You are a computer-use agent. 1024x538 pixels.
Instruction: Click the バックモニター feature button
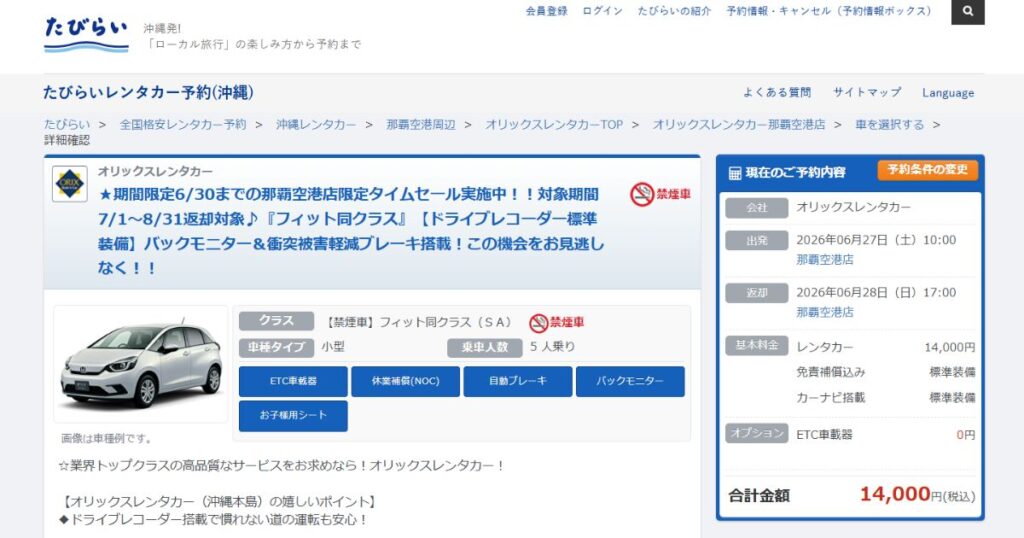(x=630, y=381)
